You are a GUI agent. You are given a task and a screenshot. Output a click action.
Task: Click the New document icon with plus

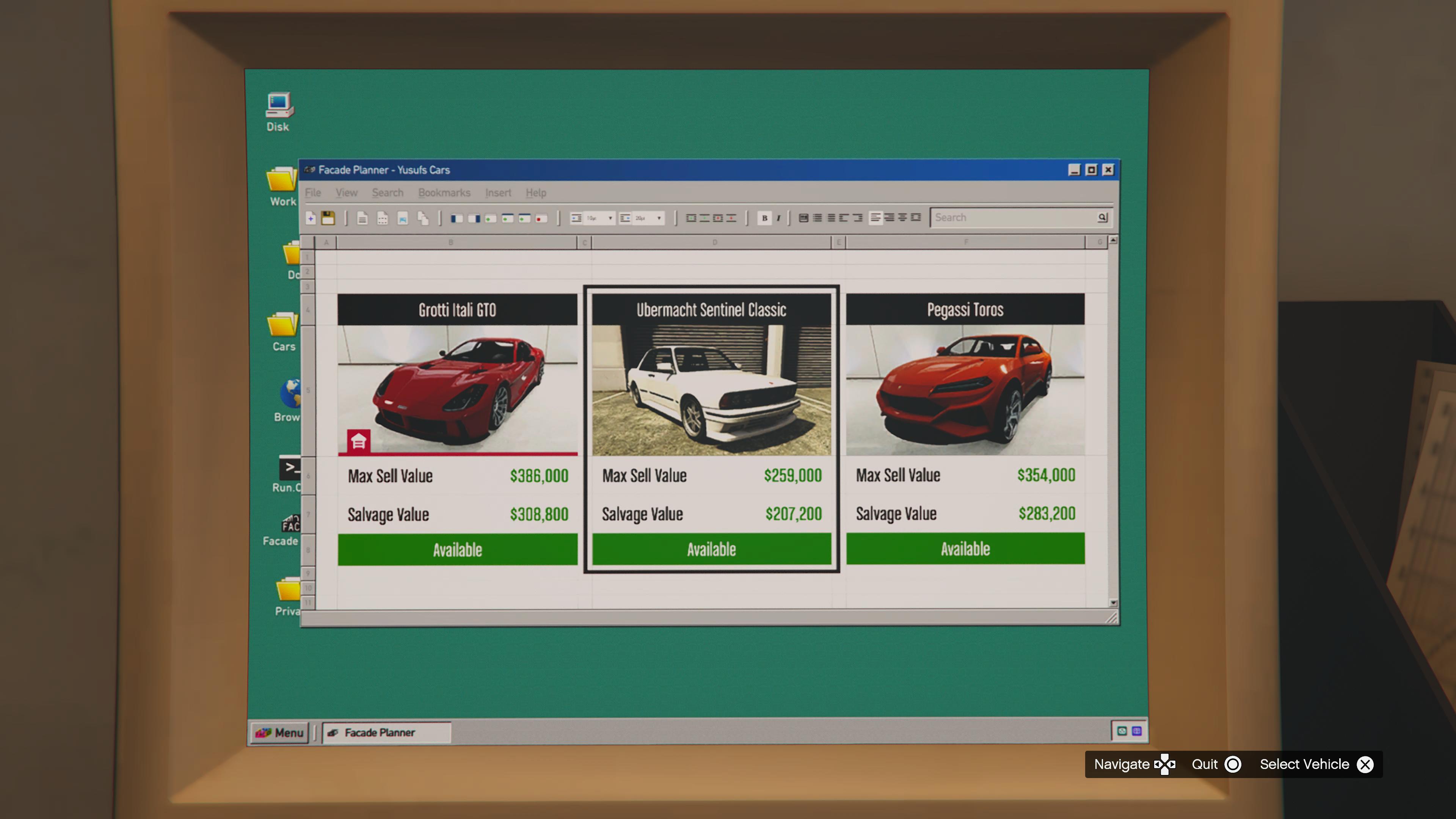coord(310,218)
